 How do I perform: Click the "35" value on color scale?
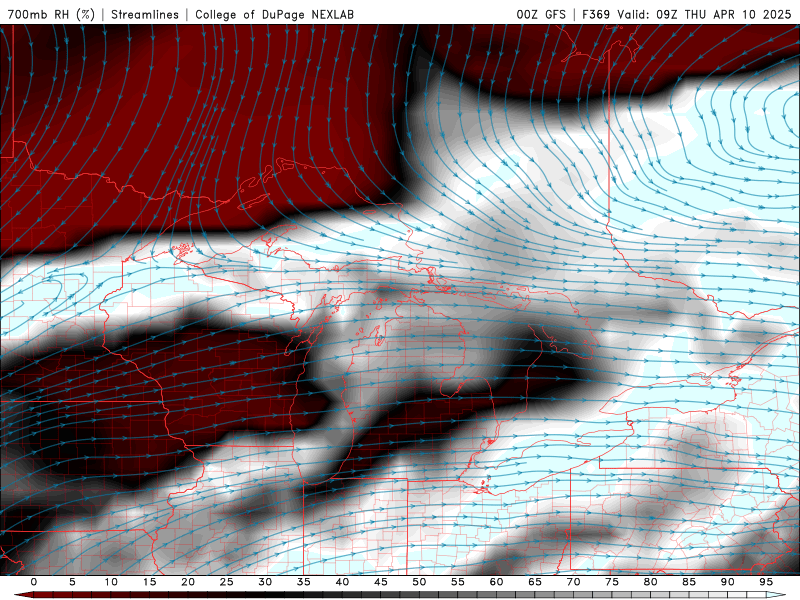coord(304,582)
